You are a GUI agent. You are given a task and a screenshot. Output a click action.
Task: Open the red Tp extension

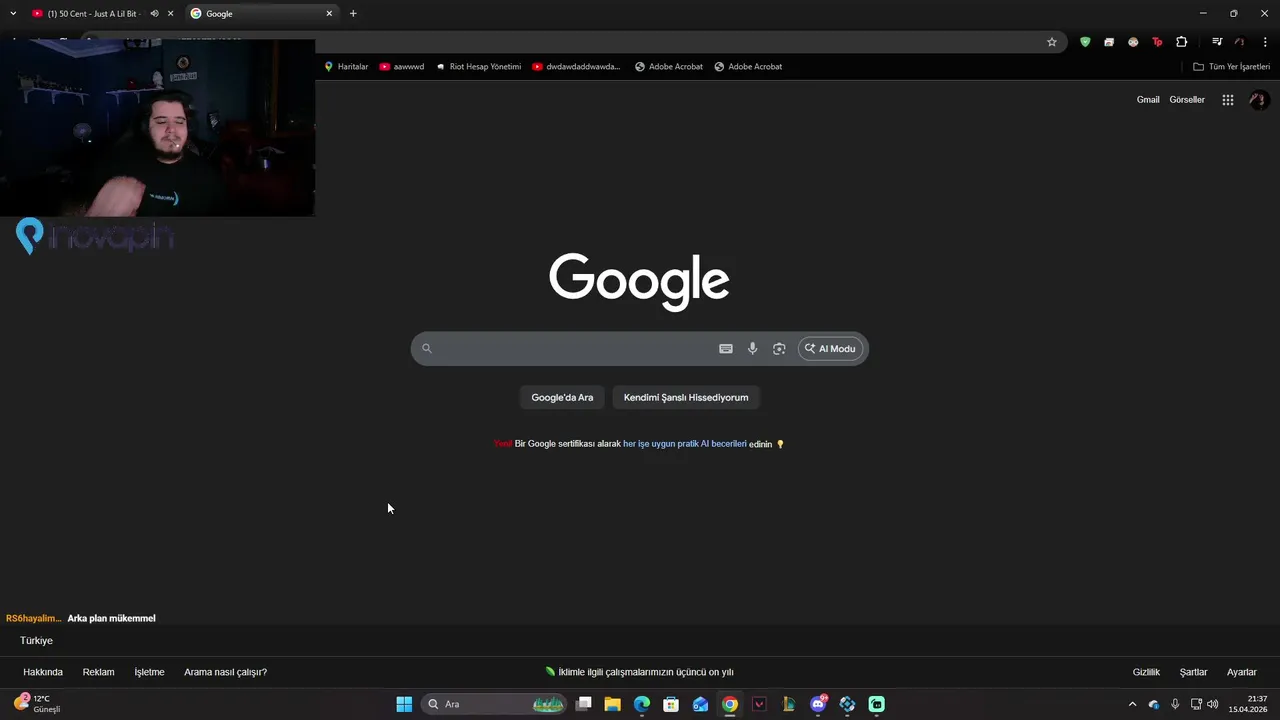[1157, 42]
